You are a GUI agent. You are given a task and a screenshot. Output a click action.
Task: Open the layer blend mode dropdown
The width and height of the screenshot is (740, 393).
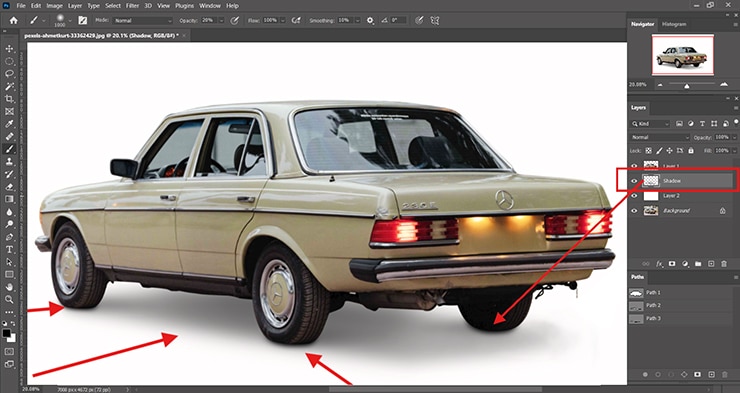click(660, 137)
